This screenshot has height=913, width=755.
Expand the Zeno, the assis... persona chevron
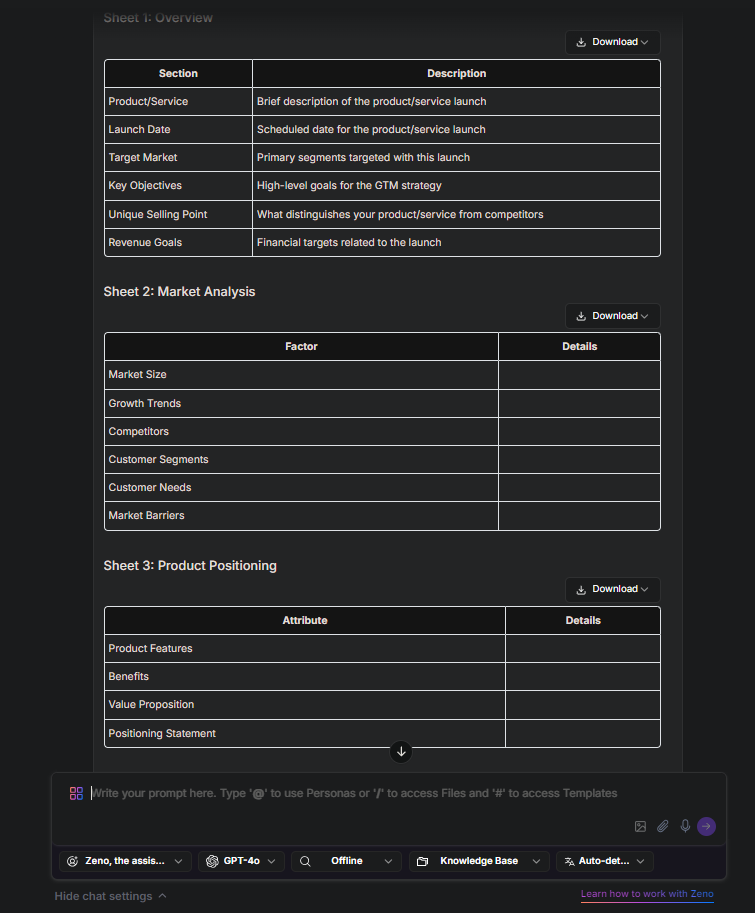pos(179,861)
